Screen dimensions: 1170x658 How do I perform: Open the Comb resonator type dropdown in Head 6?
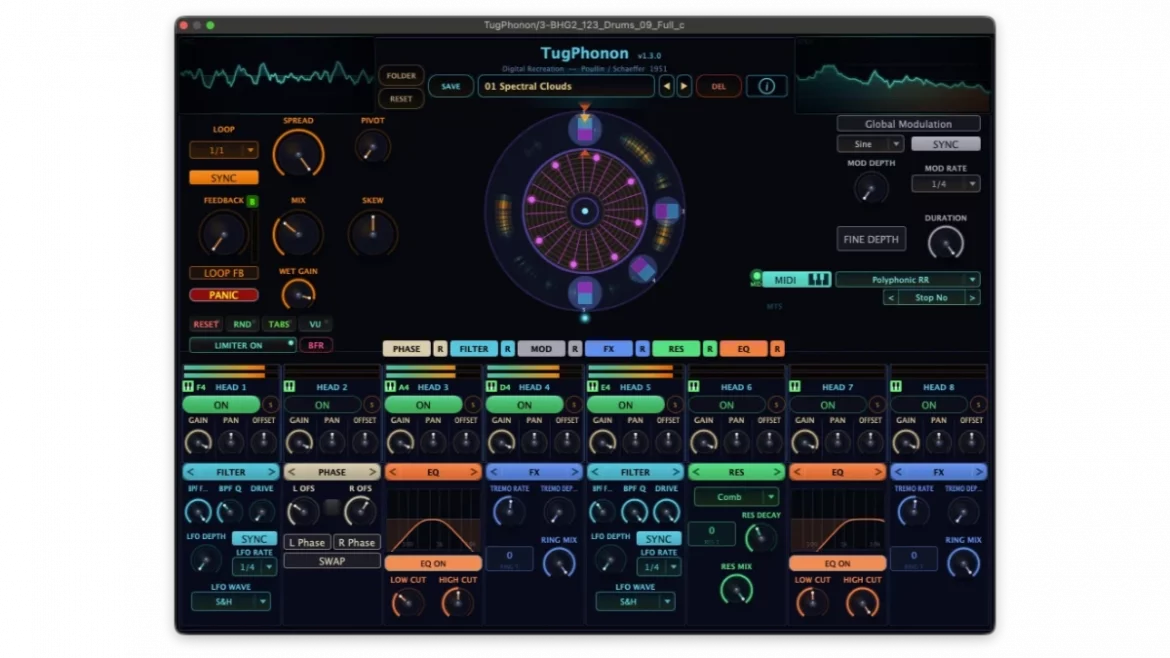736,497
